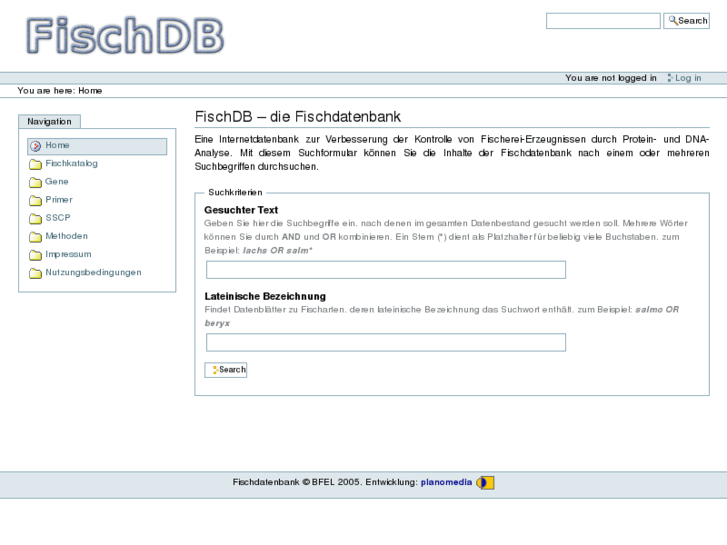Open the Fischkatalog link
The width and height of the screenshot is (727, 545).
[x=71, y=163]
